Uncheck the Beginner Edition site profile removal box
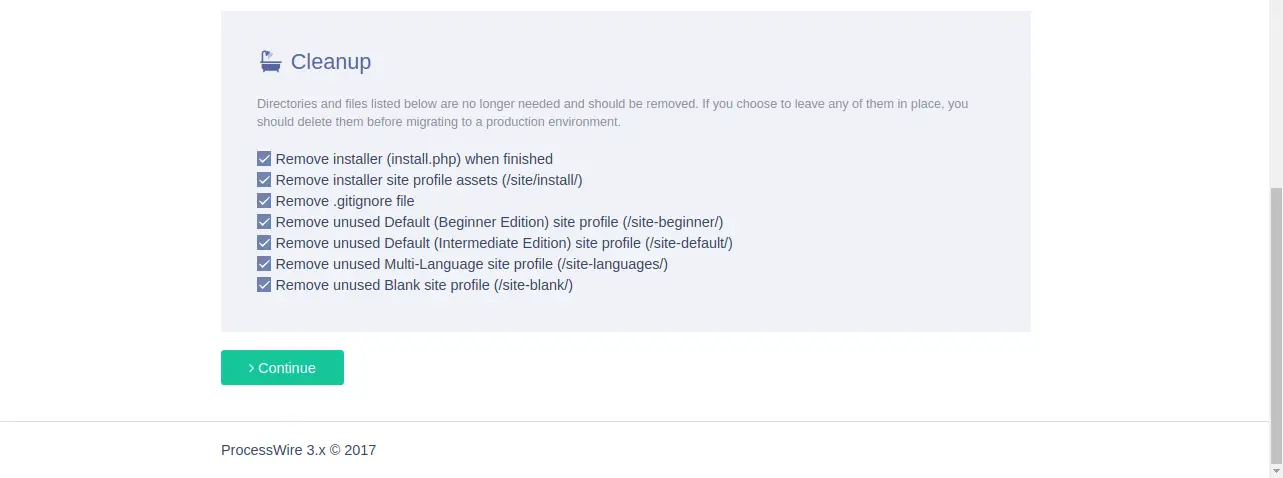 point(264,222)
